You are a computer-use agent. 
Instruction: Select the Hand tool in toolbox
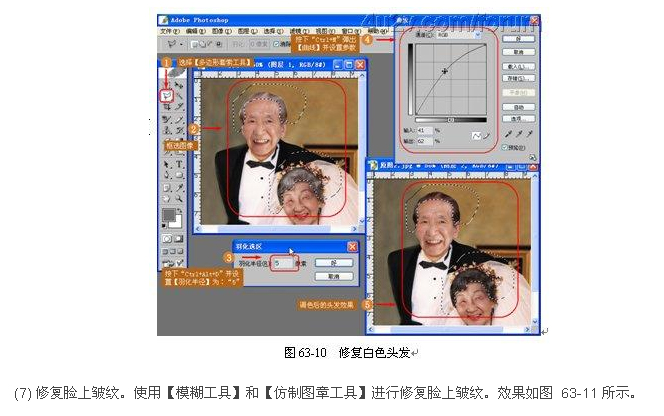(166, 199)
